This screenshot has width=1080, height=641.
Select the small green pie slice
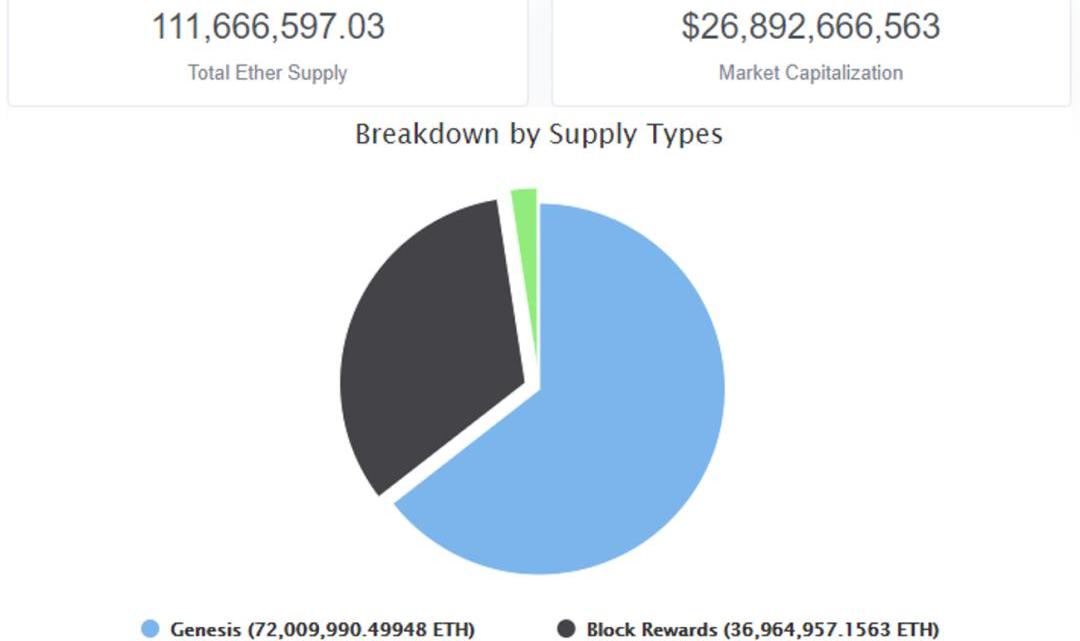pos(526,260)
